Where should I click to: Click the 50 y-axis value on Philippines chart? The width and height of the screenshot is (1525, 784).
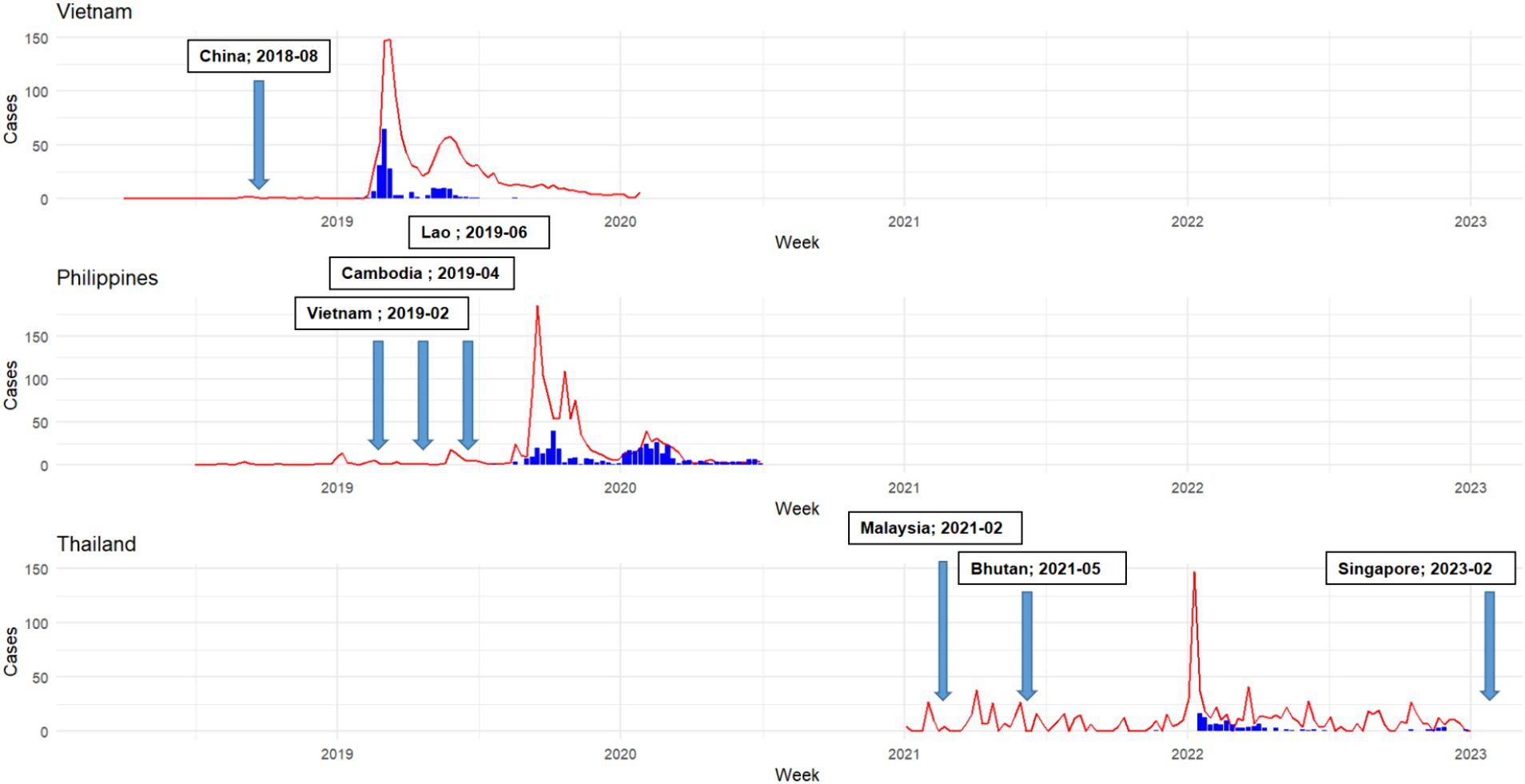click(40, 423)
